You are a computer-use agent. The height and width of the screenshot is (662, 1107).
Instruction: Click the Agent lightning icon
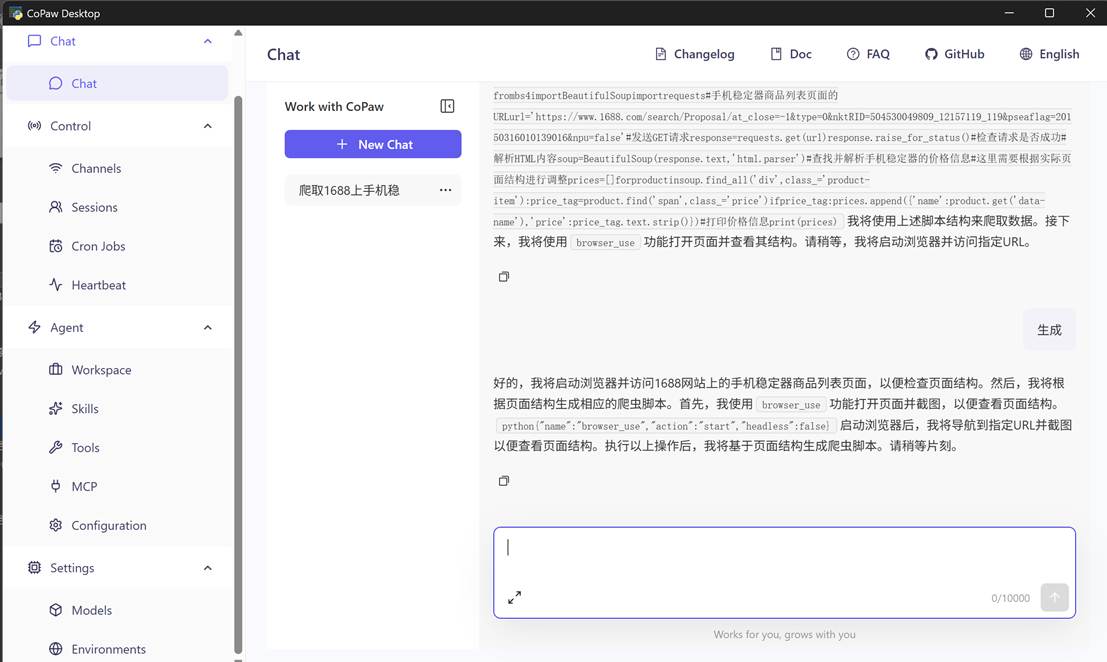pyautogui.click(x=34, y=327)
